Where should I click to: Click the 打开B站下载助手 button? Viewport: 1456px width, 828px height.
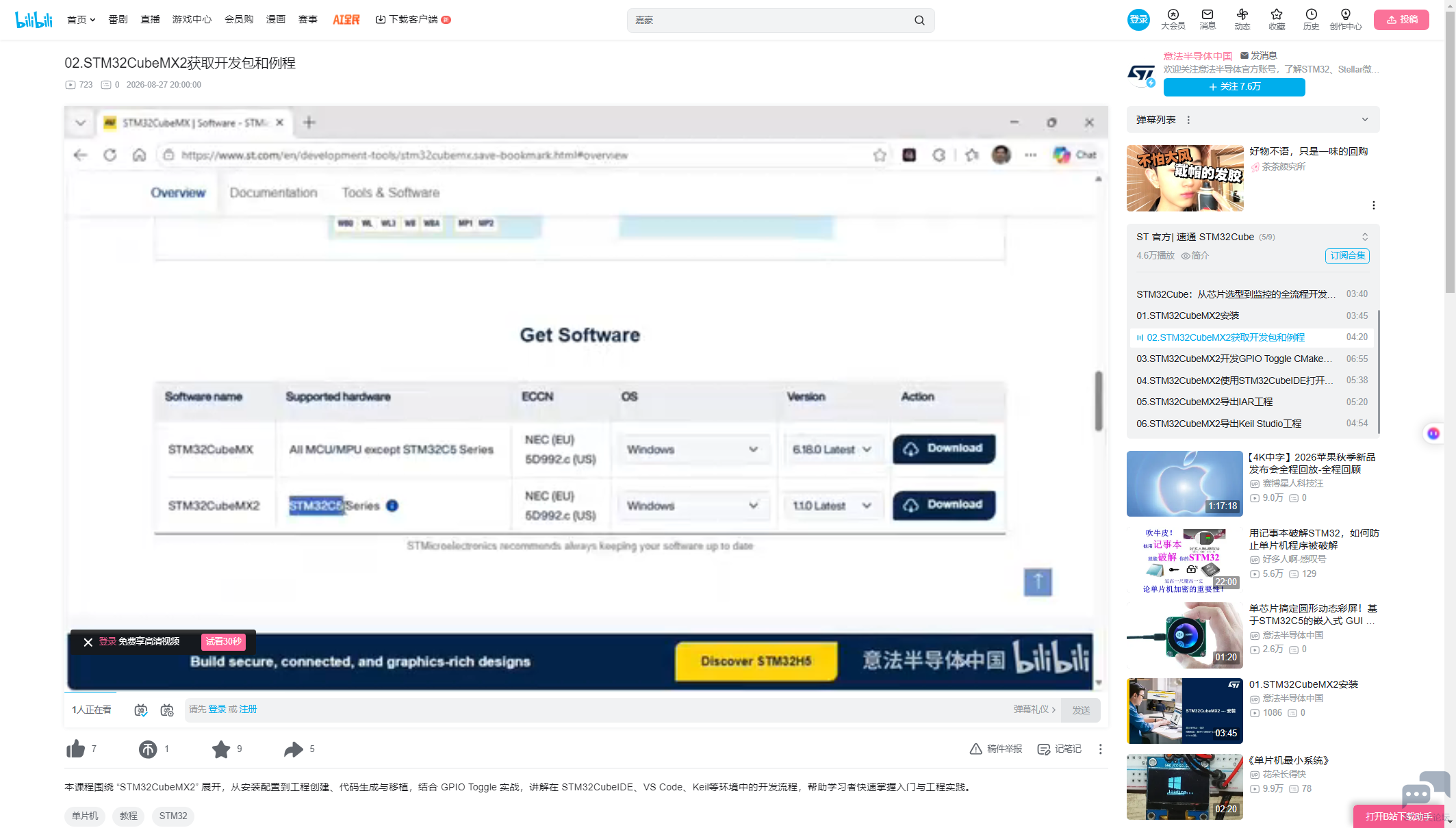[1399, 816]
